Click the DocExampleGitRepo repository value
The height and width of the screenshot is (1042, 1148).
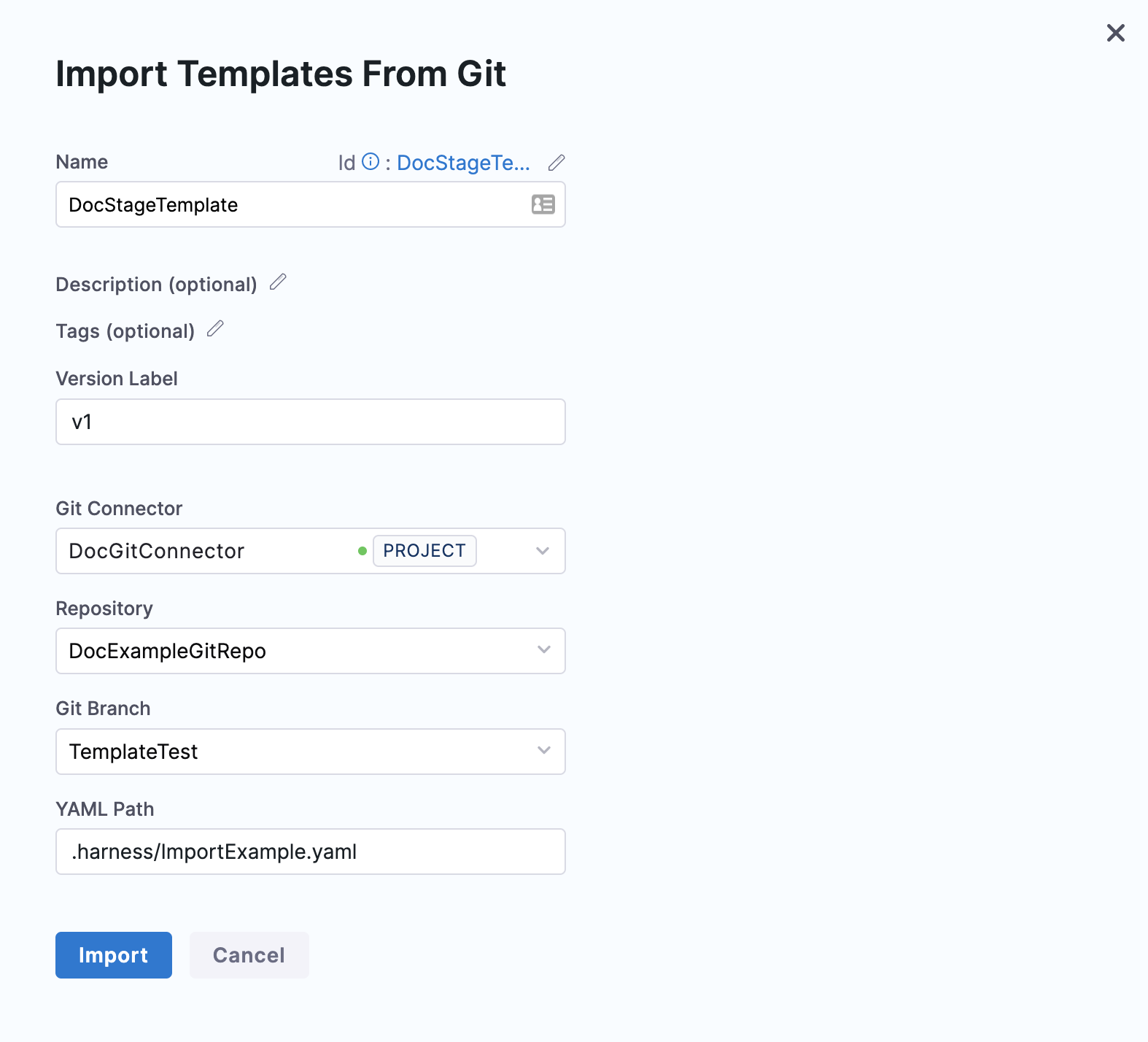tap(168, 651)
